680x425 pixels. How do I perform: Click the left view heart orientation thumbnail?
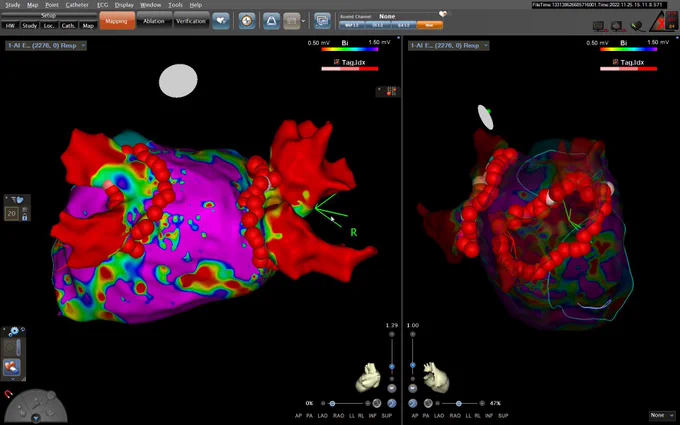point(368,378)
